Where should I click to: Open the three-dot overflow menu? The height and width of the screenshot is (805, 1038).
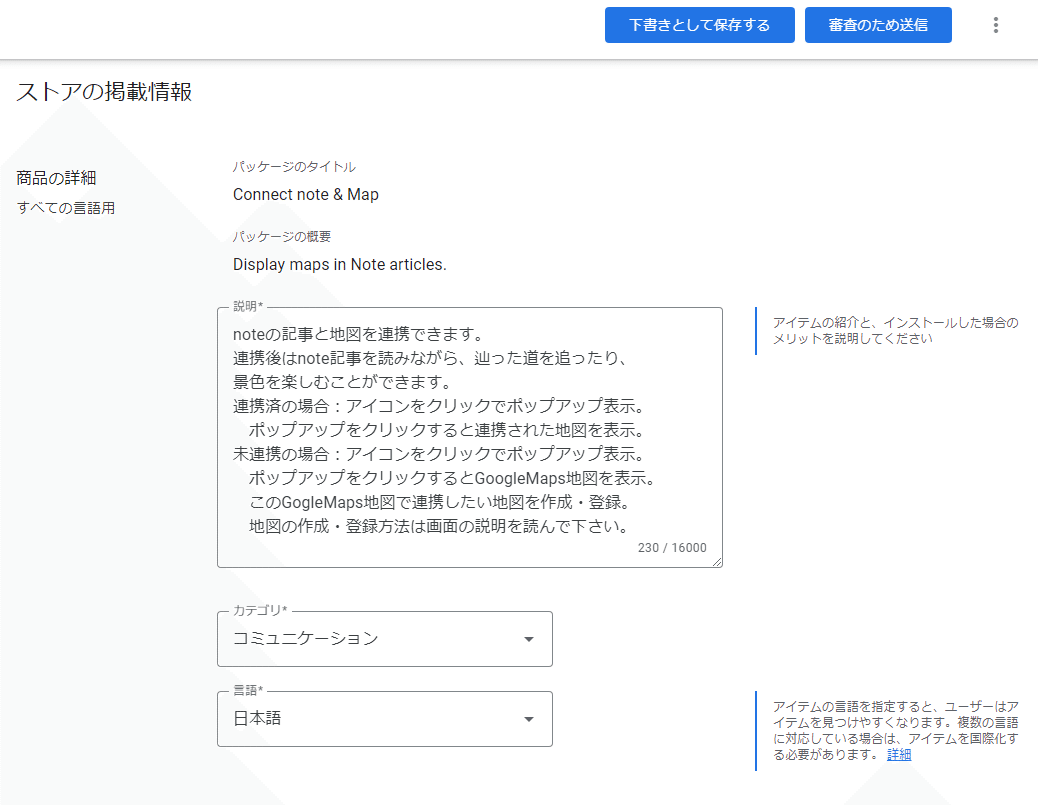(996, 24)
